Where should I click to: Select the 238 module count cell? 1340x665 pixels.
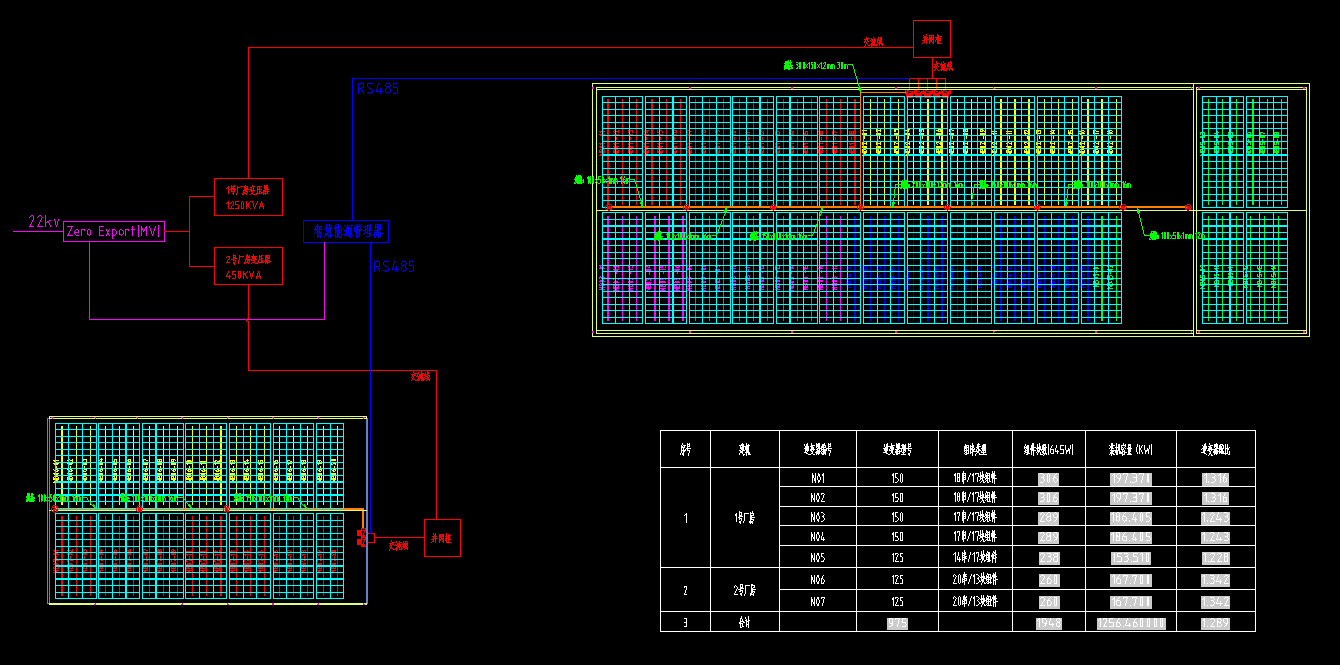click(1049, 557)
